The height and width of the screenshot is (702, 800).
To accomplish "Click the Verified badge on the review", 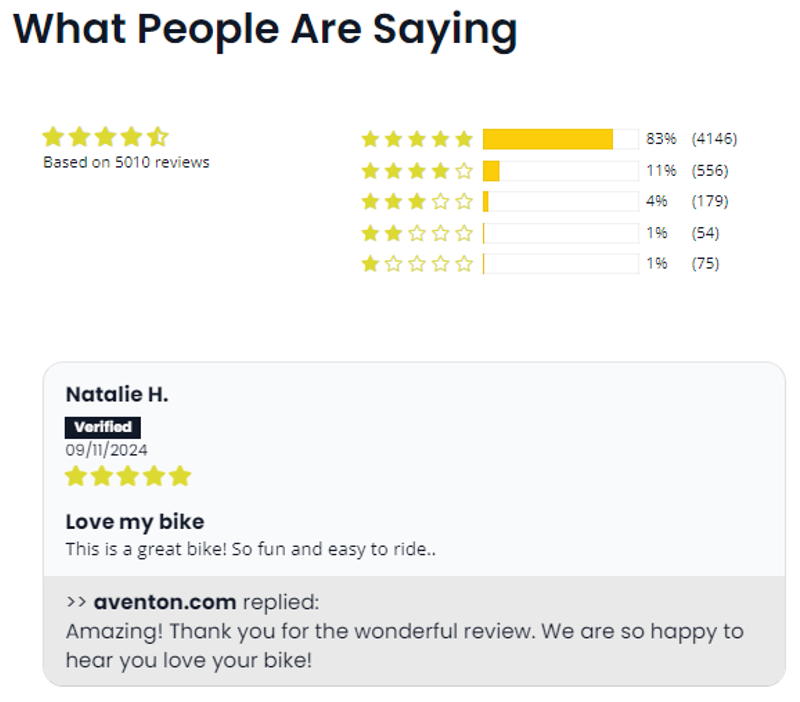I will [x=103, y=427].
